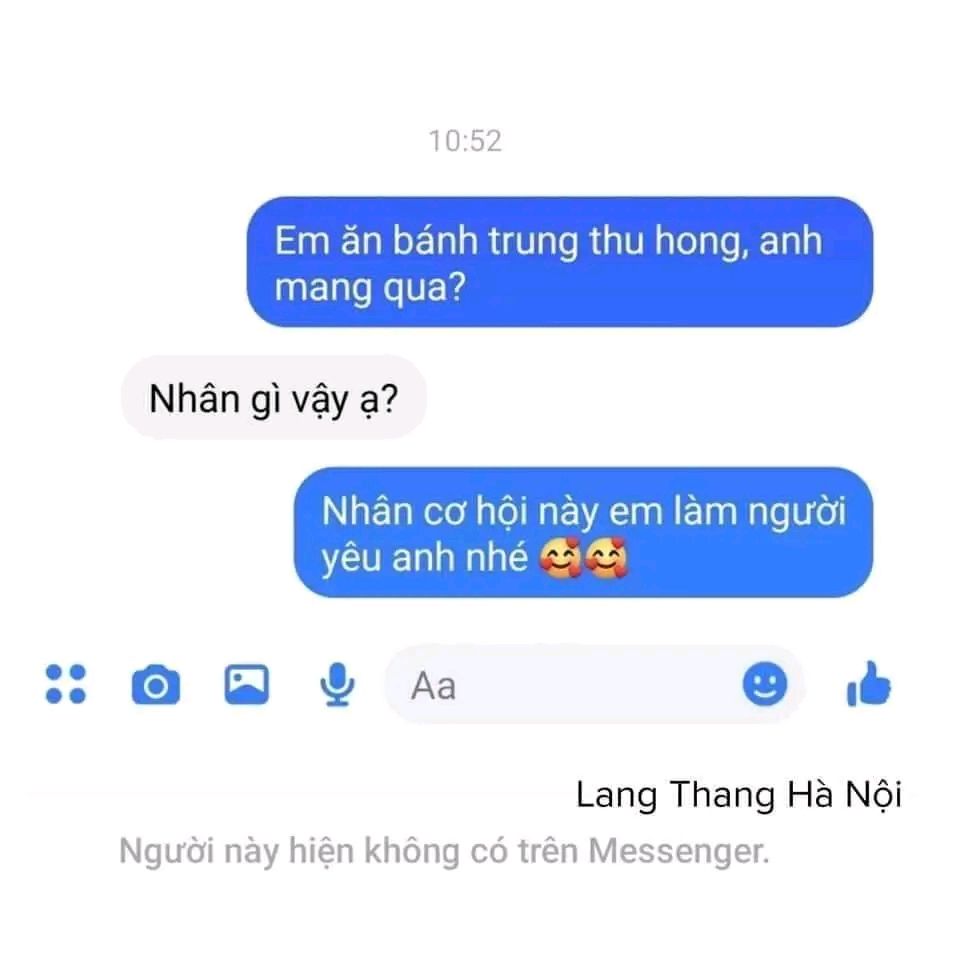Click the 10:52 timestamp
Screen dimensions: 960x960
coord(465,141)
